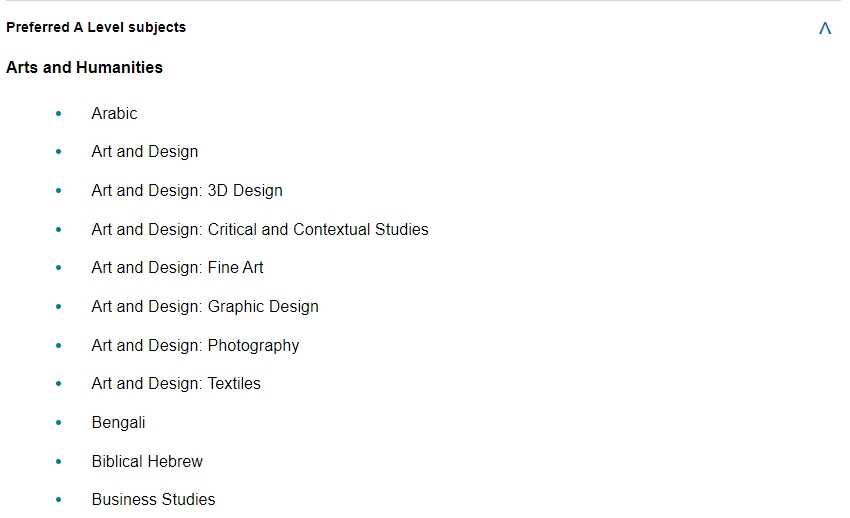Viewport: 850px width, 518px height.
Task: Select the Bengali list item
Action: tap(119, 423)
